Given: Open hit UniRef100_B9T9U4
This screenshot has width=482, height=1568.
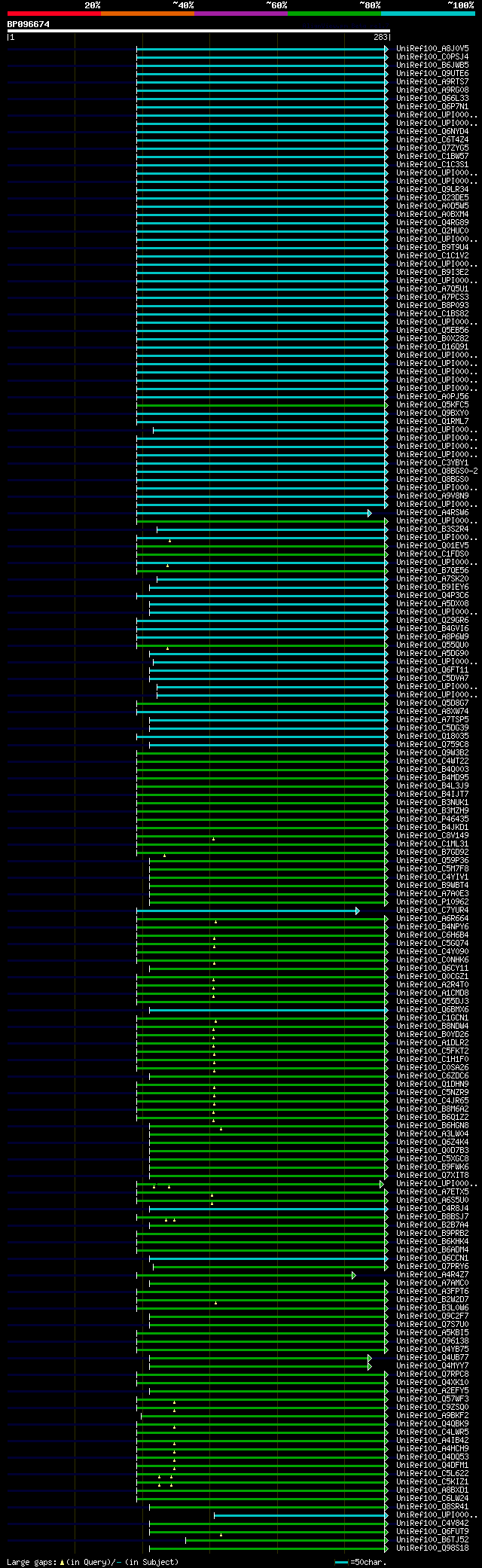Looking at the screenshot, I should [432, 247].
